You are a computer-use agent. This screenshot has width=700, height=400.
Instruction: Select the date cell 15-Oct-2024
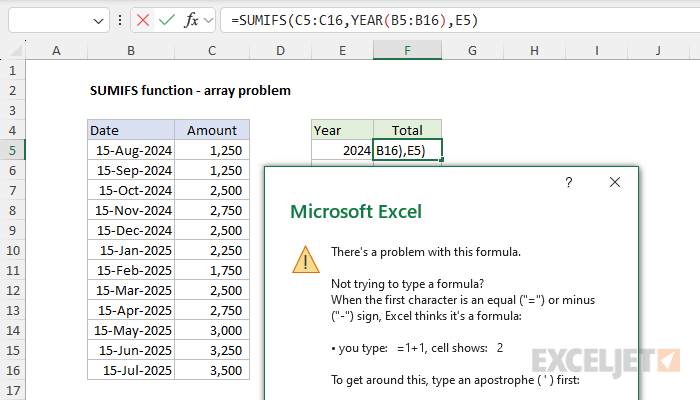131,191
